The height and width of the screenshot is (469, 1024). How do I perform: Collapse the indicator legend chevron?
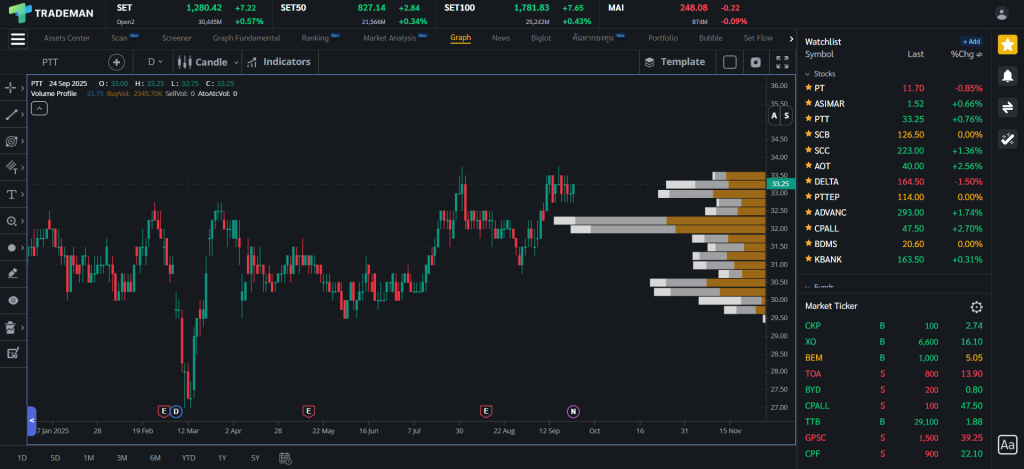39,108
